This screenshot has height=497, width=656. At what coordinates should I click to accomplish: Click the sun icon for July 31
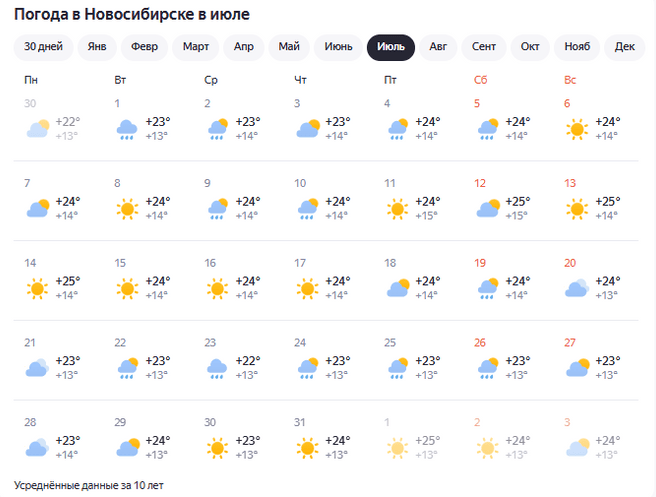click(307, 447)
